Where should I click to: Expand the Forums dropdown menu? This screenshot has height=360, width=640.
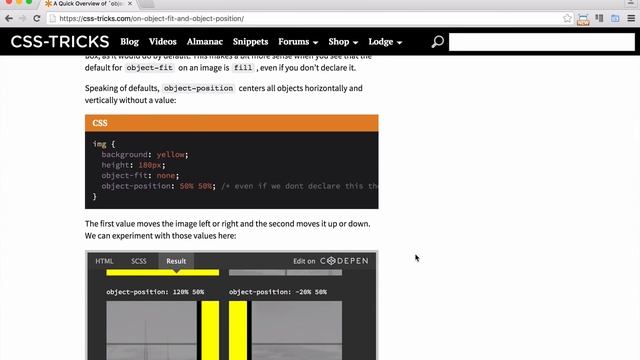pyautogui.click(x=298, y=42)
